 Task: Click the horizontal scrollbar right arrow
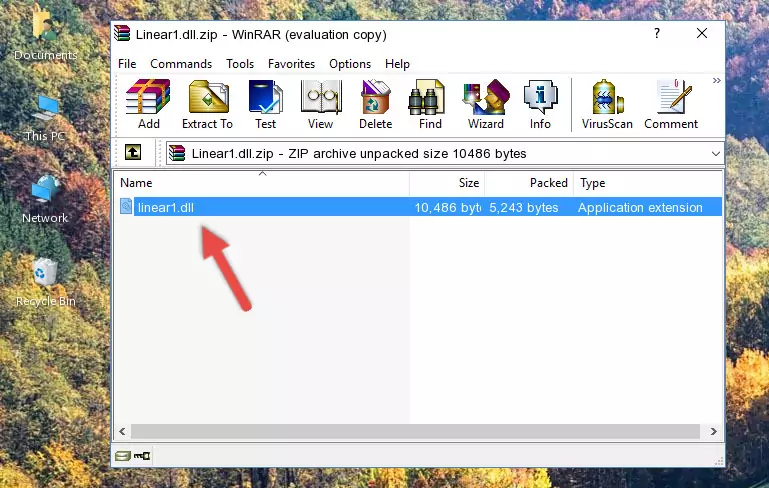(x=714, y=432)
